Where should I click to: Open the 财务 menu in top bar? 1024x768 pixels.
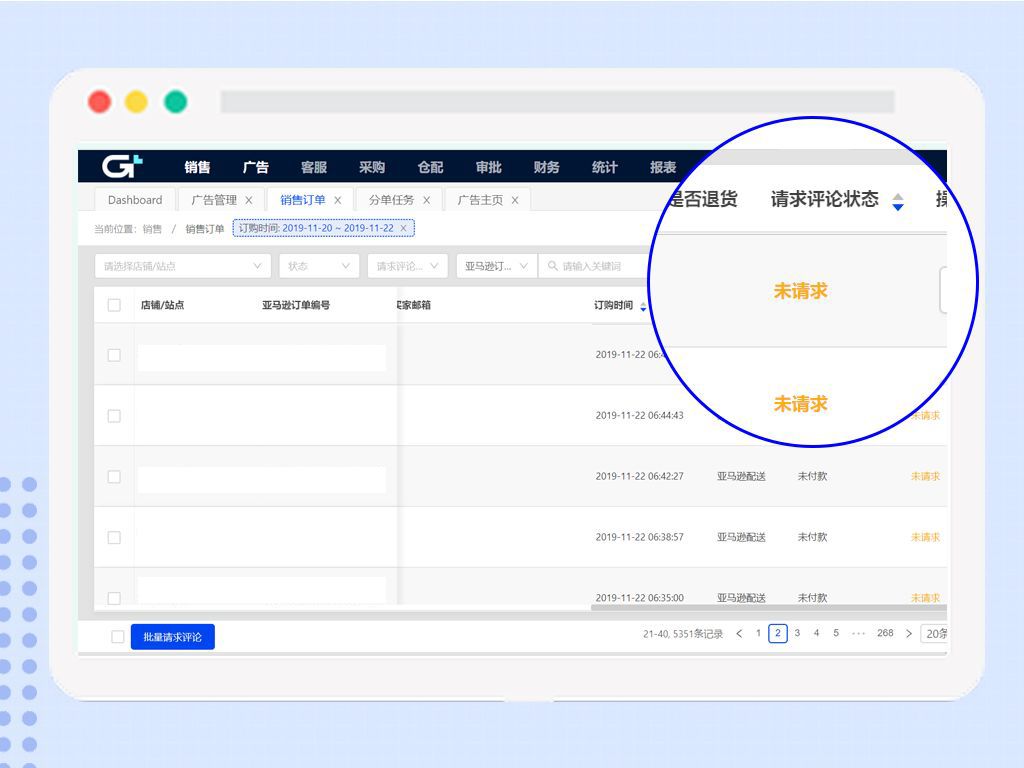click(546, 167)
